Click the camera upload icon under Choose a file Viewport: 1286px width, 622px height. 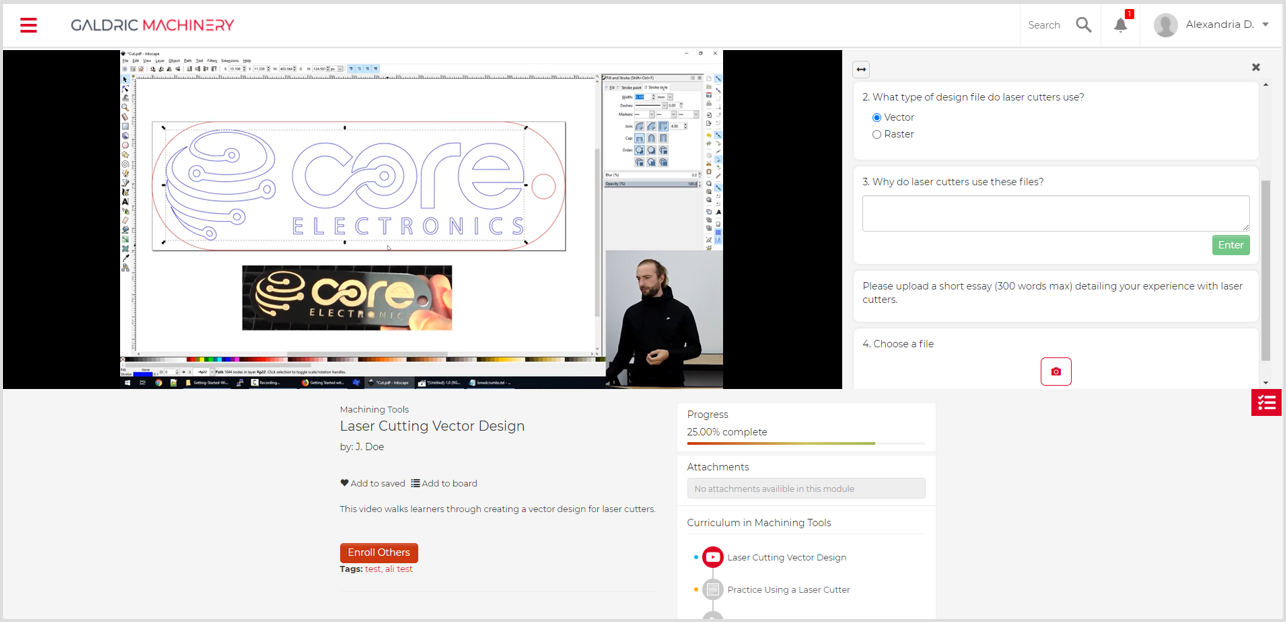tap(1056, 371)
